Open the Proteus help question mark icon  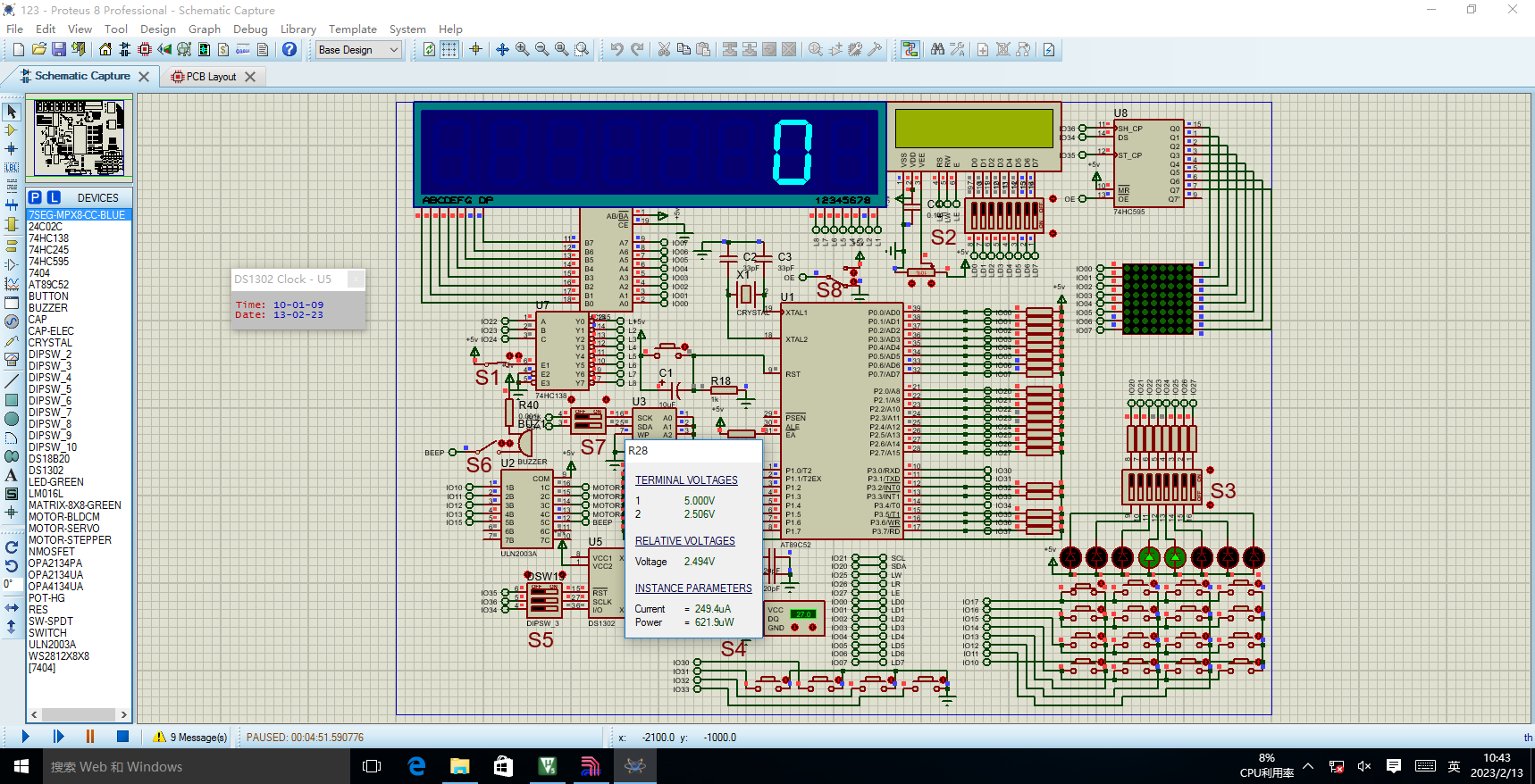click(289, 50)
